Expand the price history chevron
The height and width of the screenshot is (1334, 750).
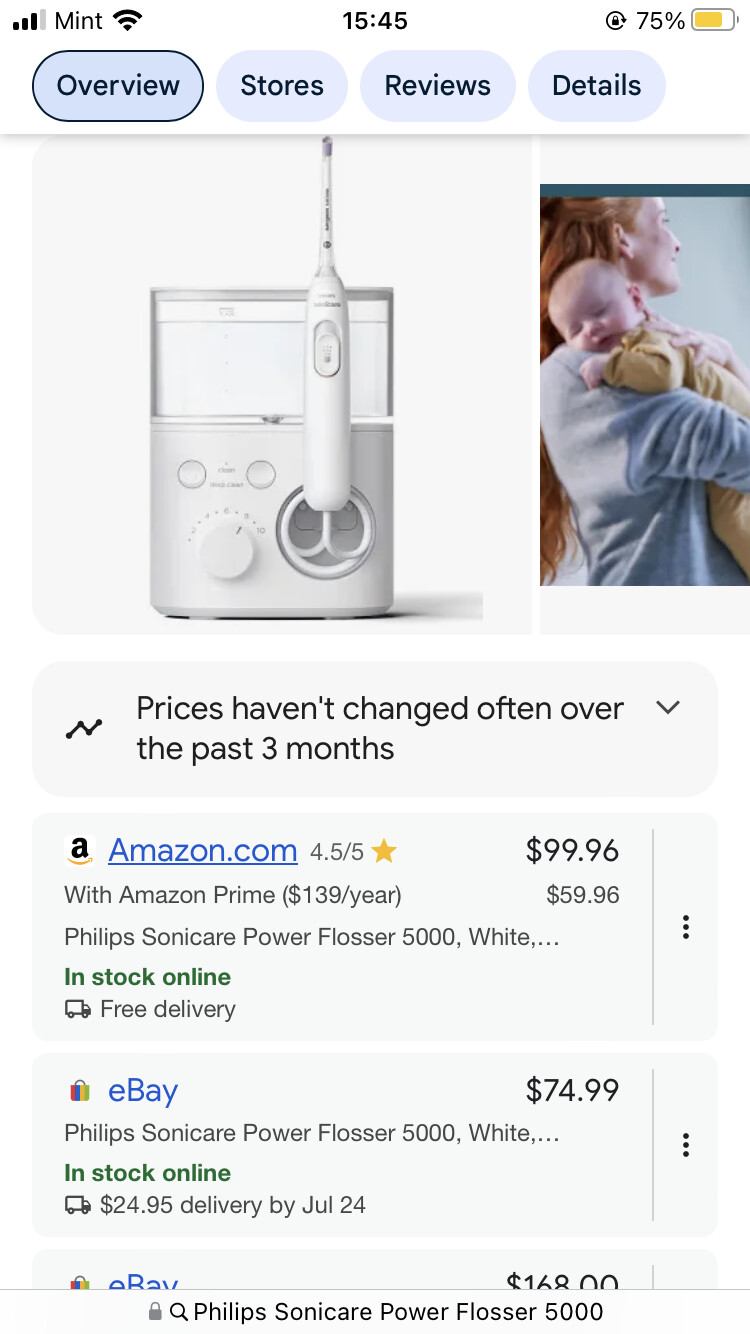point(668,708)
